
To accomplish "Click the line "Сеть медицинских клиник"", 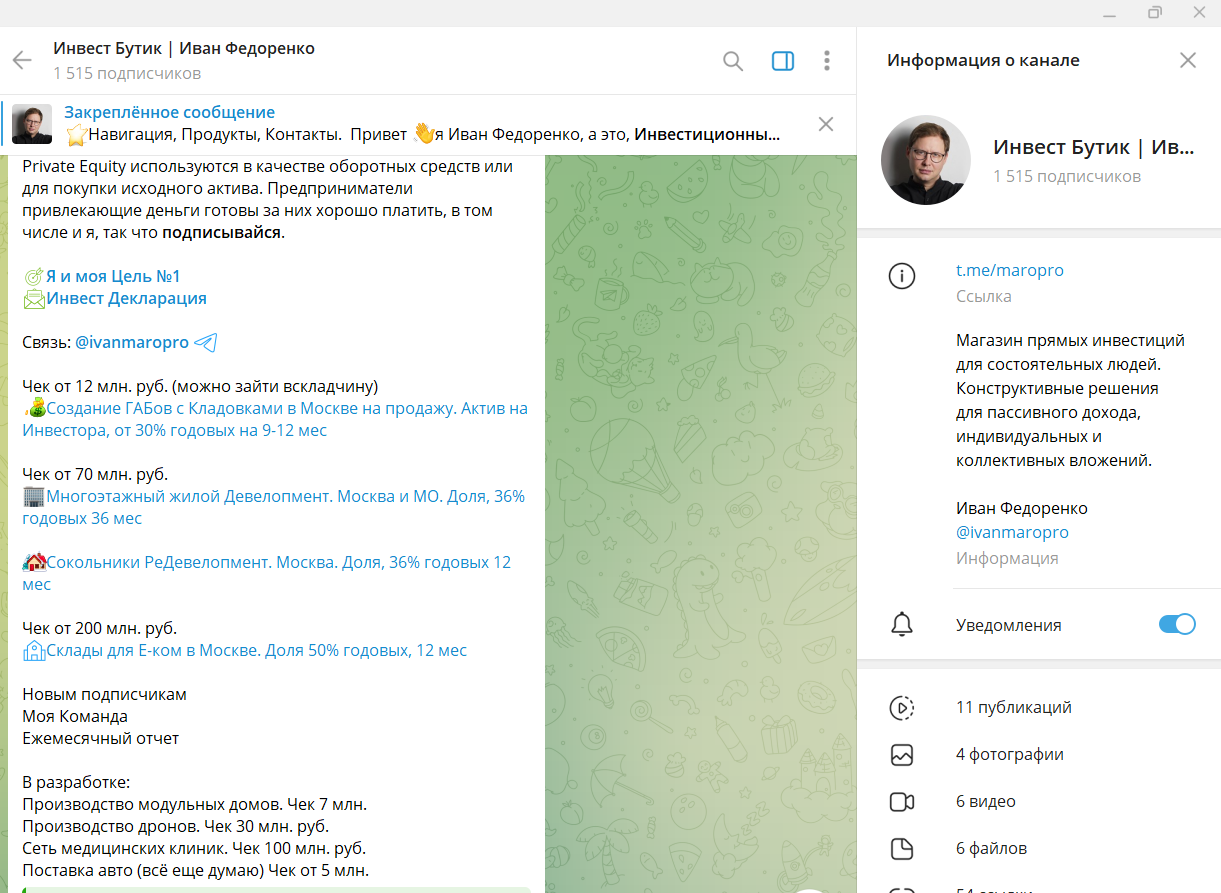I will [194, 848].
